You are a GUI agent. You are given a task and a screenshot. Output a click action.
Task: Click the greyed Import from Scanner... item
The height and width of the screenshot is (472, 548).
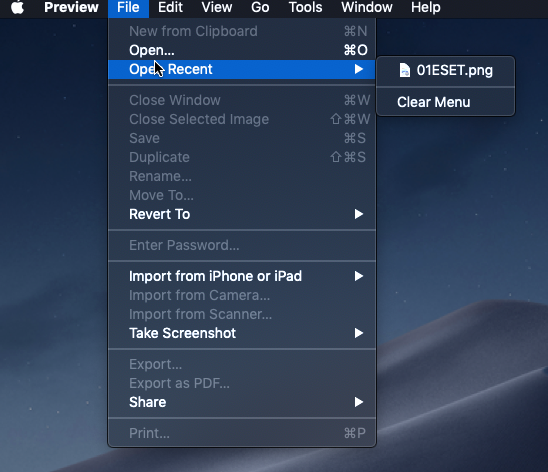(x=242, y=314)
